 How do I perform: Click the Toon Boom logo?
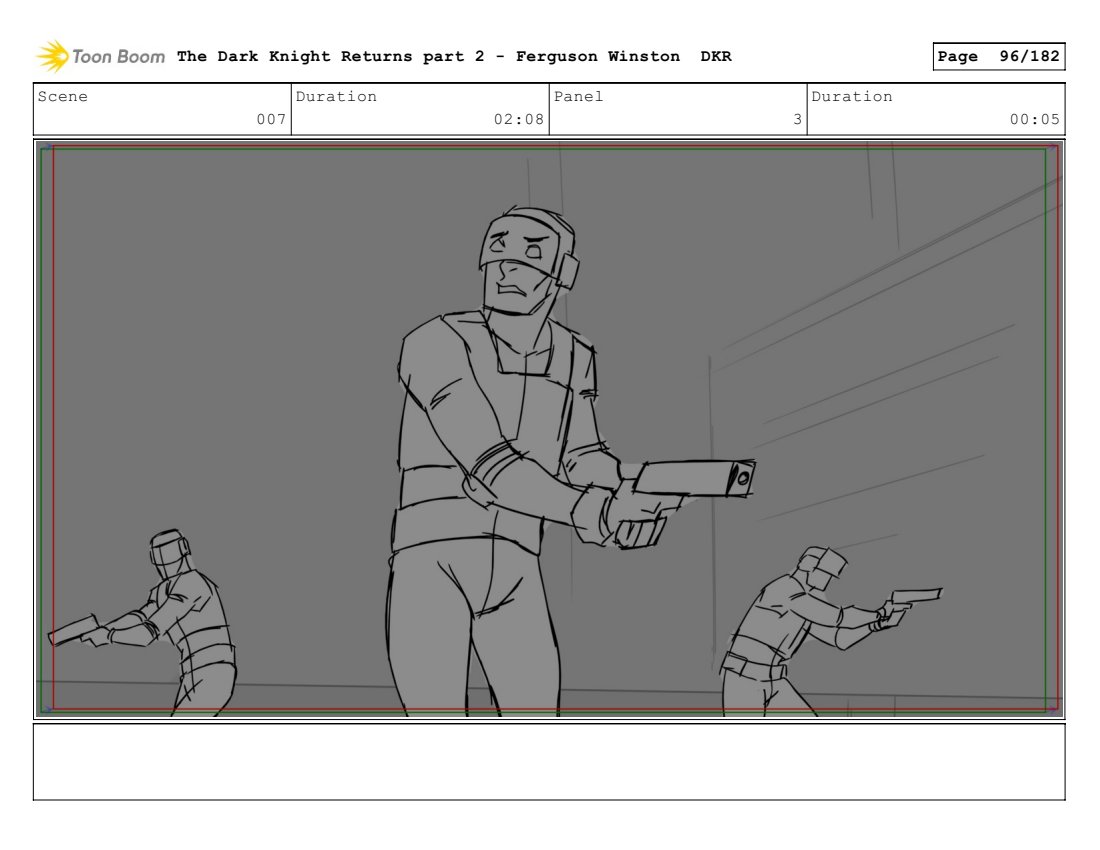100,56
